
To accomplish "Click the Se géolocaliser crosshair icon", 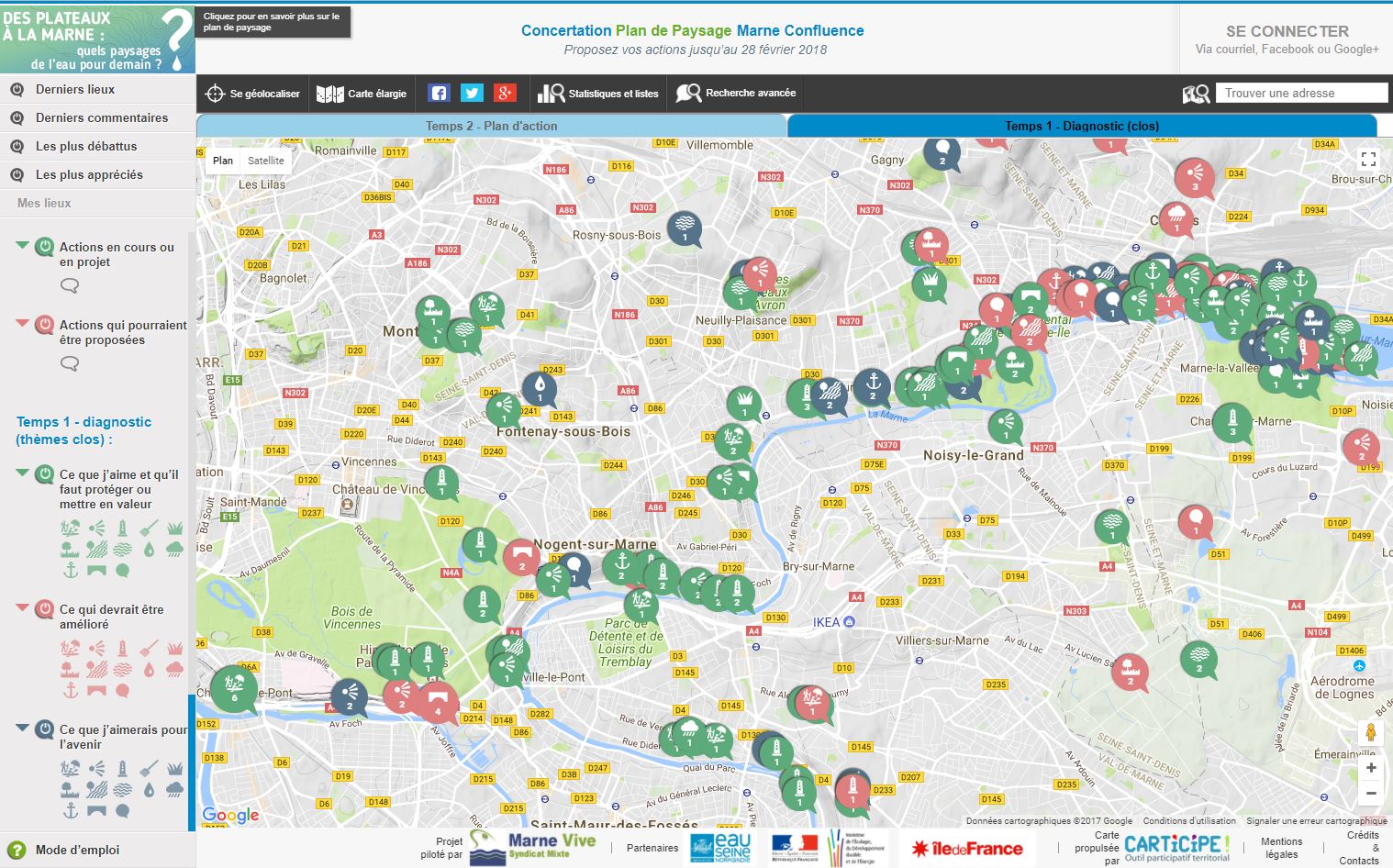I will click(x=215, y=94).
